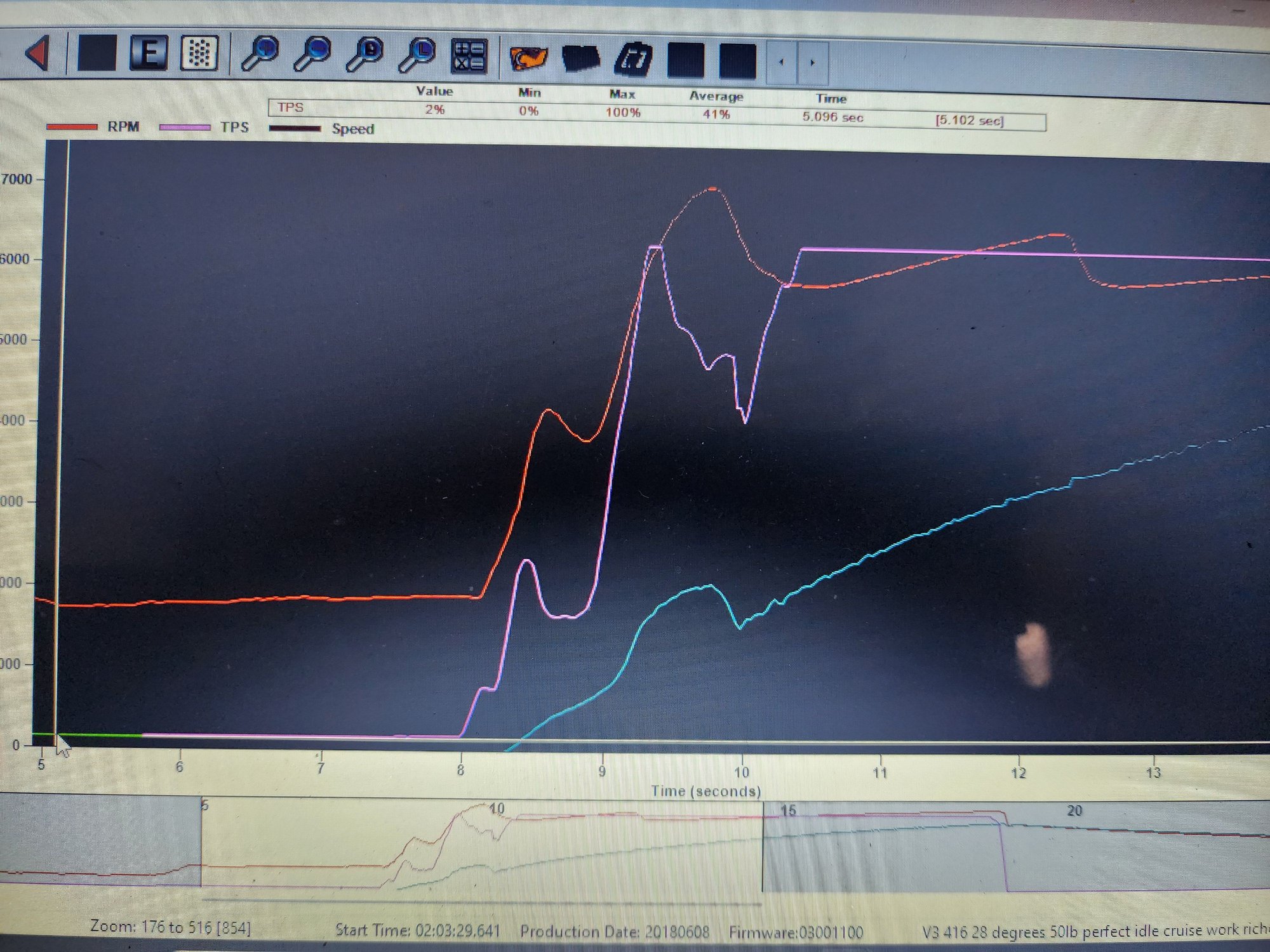Viewport: 1270px width, 952px height.
Task: Click the zoom out magnifier icon
Action: pyautogui.click(x=312, y=54)
